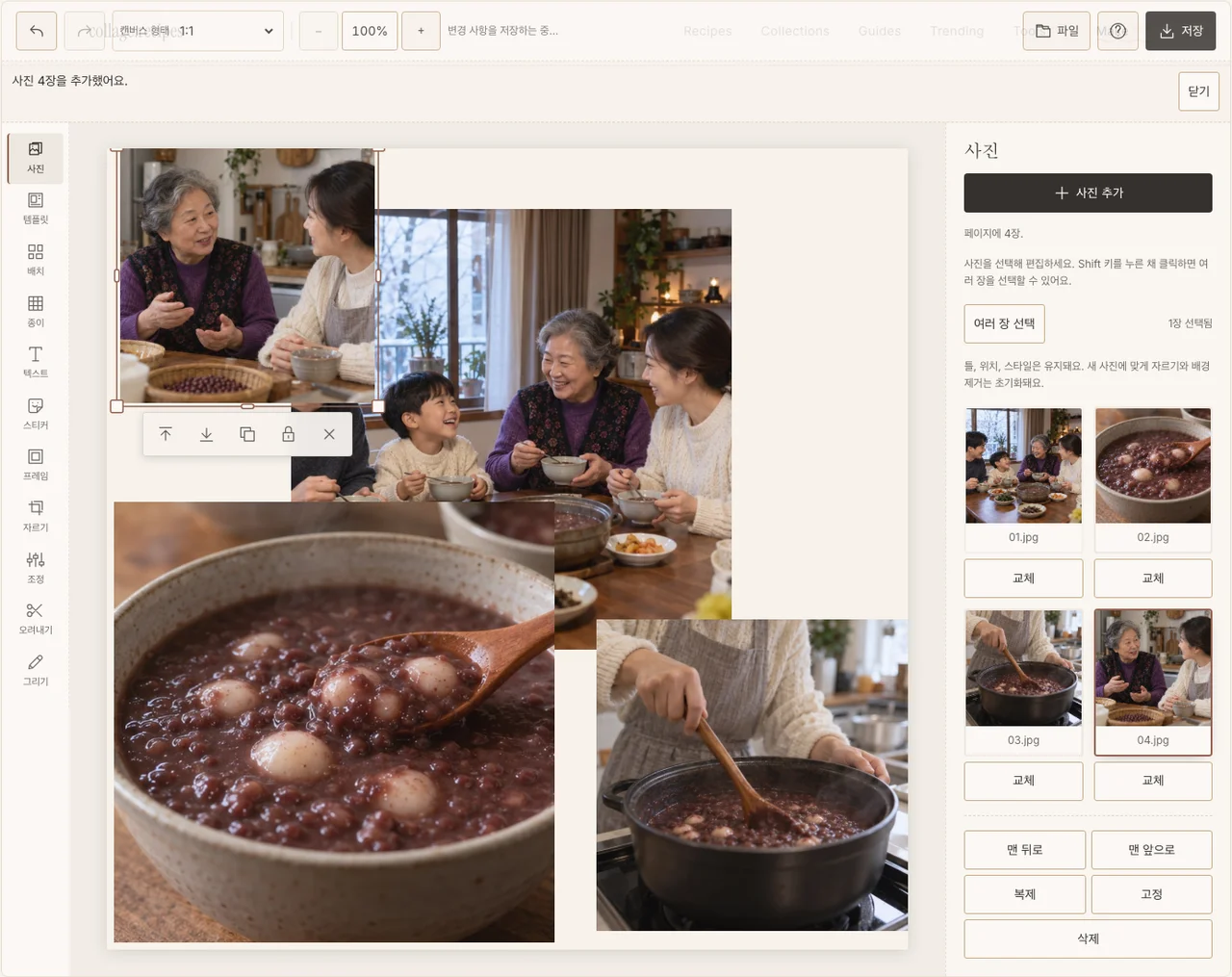Click the 복제 duplicate button

(1025, 894)
